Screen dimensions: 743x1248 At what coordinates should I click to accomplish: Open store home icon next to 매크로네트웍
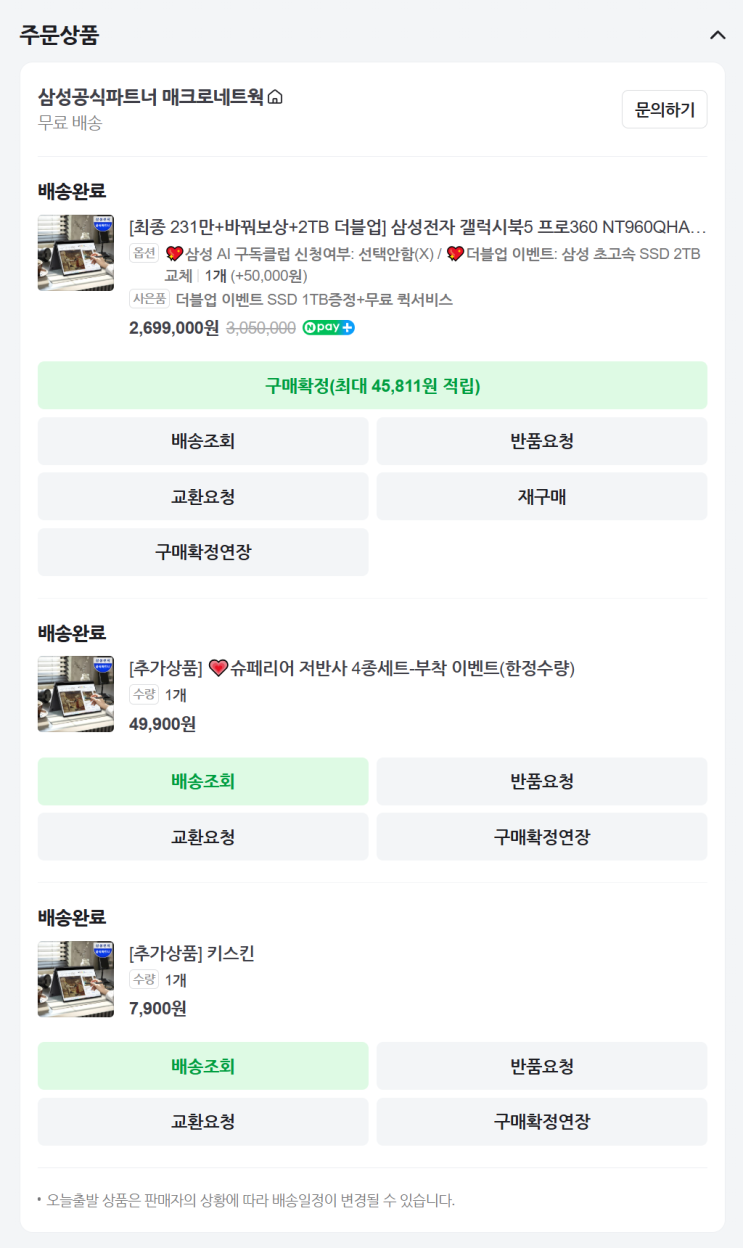pos(275,97)
